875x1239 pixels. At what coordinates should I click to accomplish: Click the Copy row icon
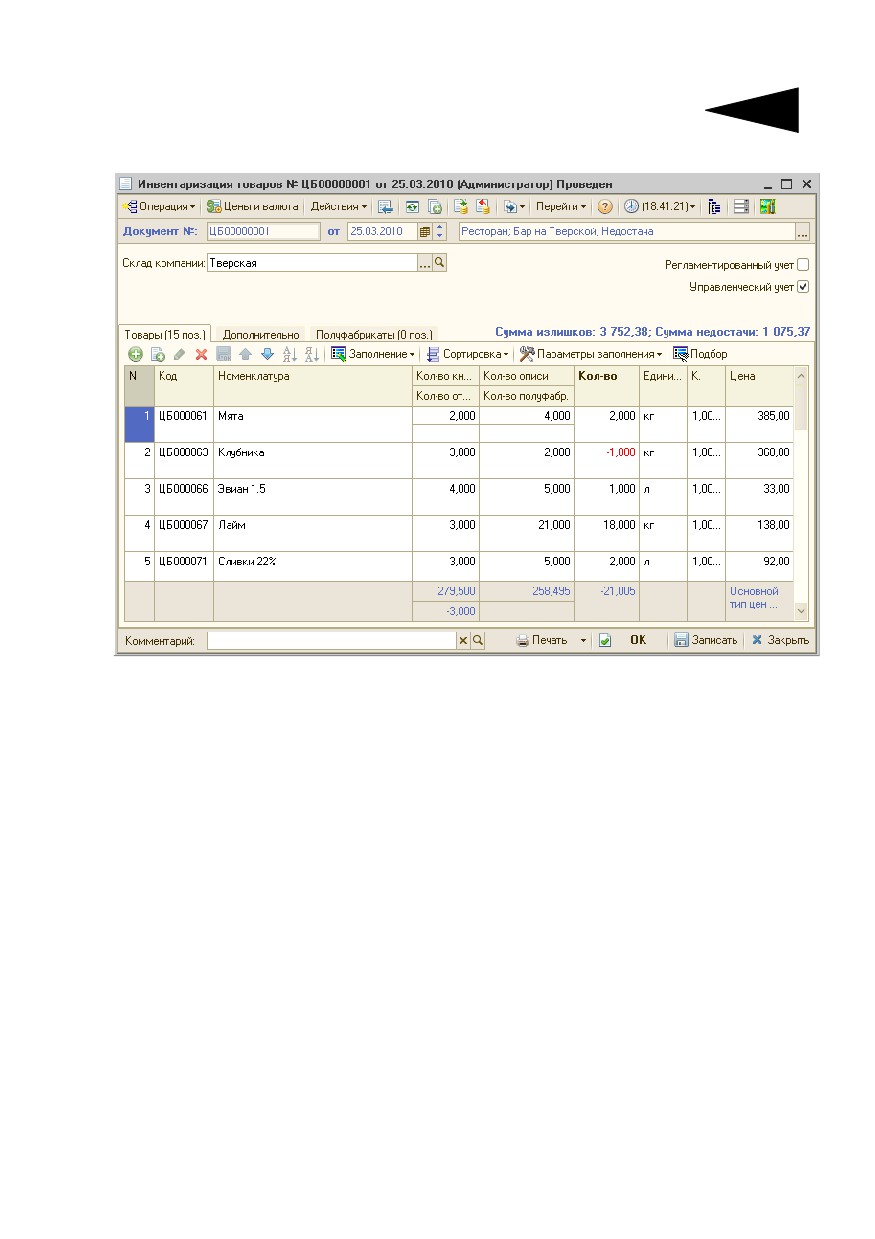coord(157,354)
